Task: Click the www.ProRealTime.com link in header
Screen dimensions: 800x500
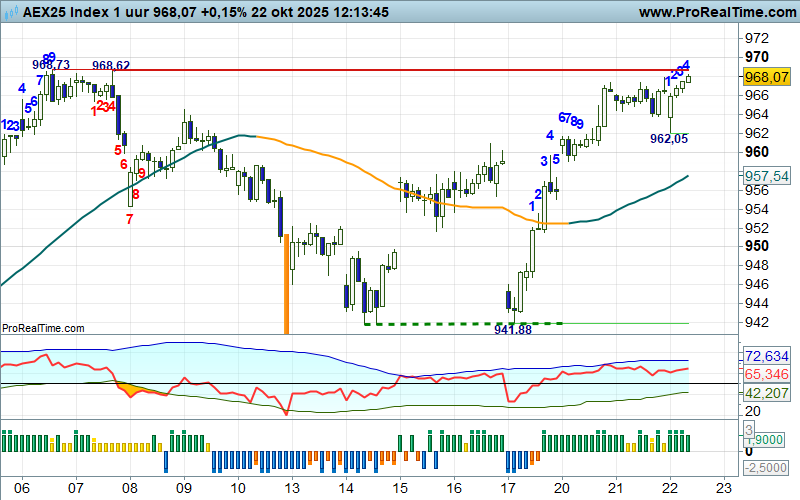Action: tap(717, 12)
